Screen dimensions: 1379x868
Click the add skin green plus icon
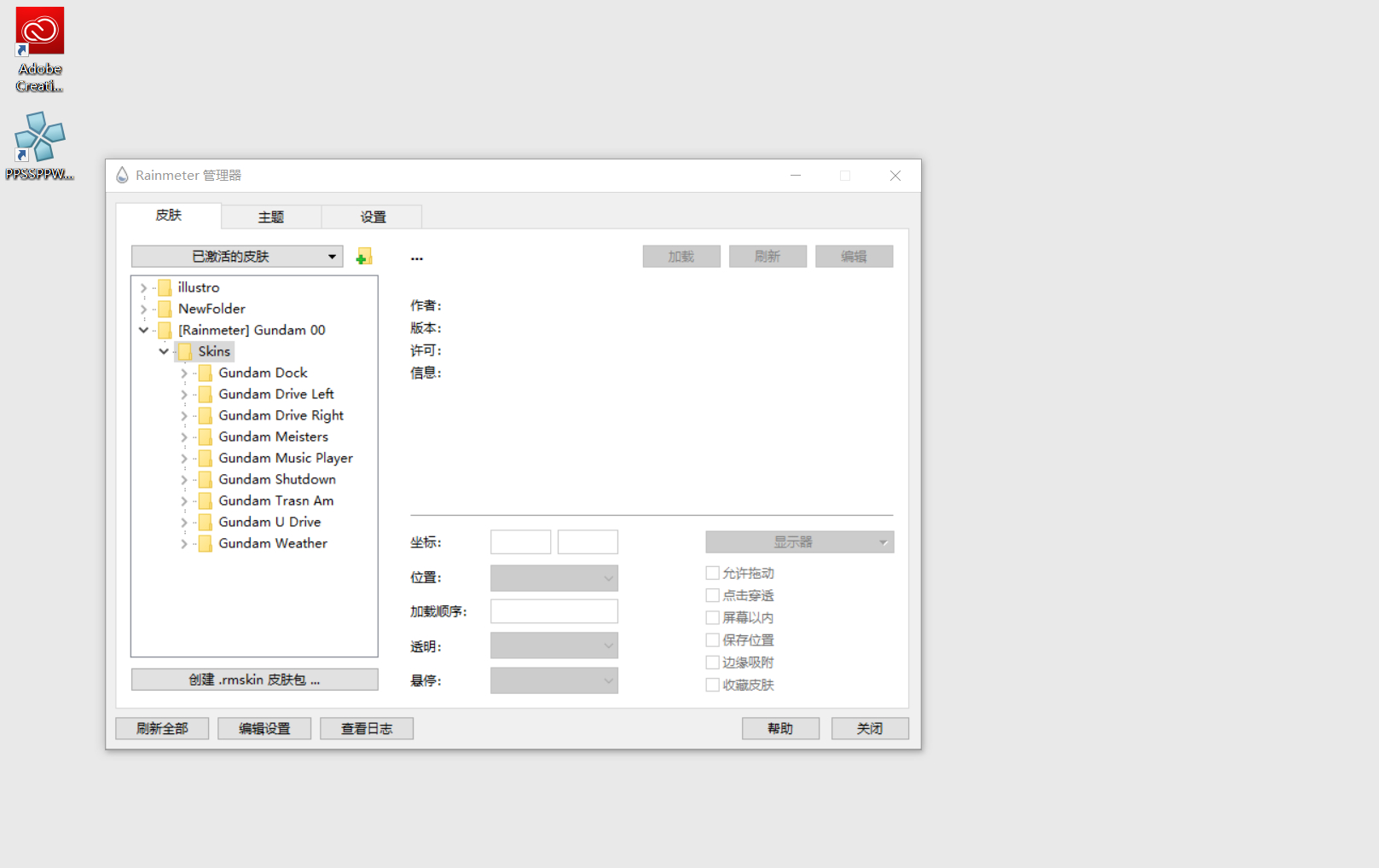point(364,257)
